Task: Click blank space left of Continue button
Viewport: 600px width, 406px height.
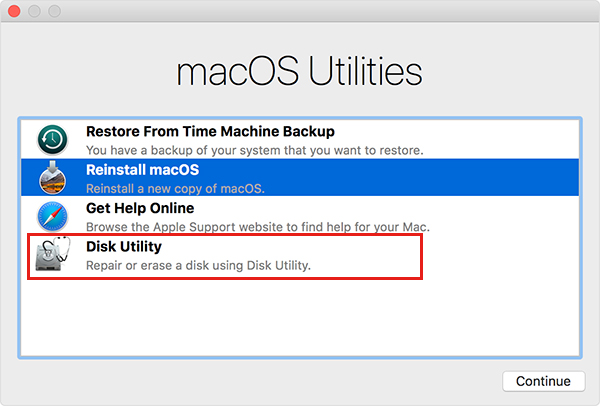Action: click(300, 381)
